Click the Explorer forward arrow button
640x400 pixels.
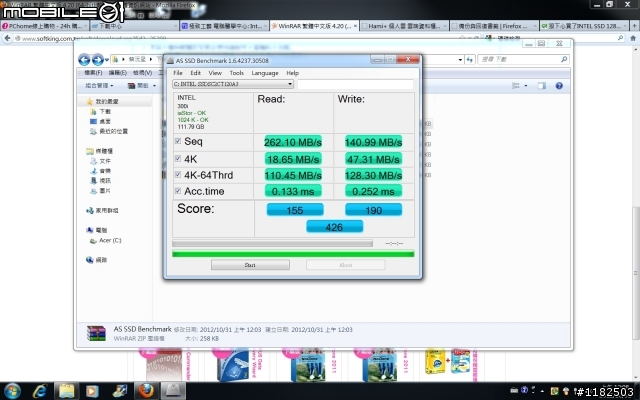pyautogui.click(x=97, y=60)
